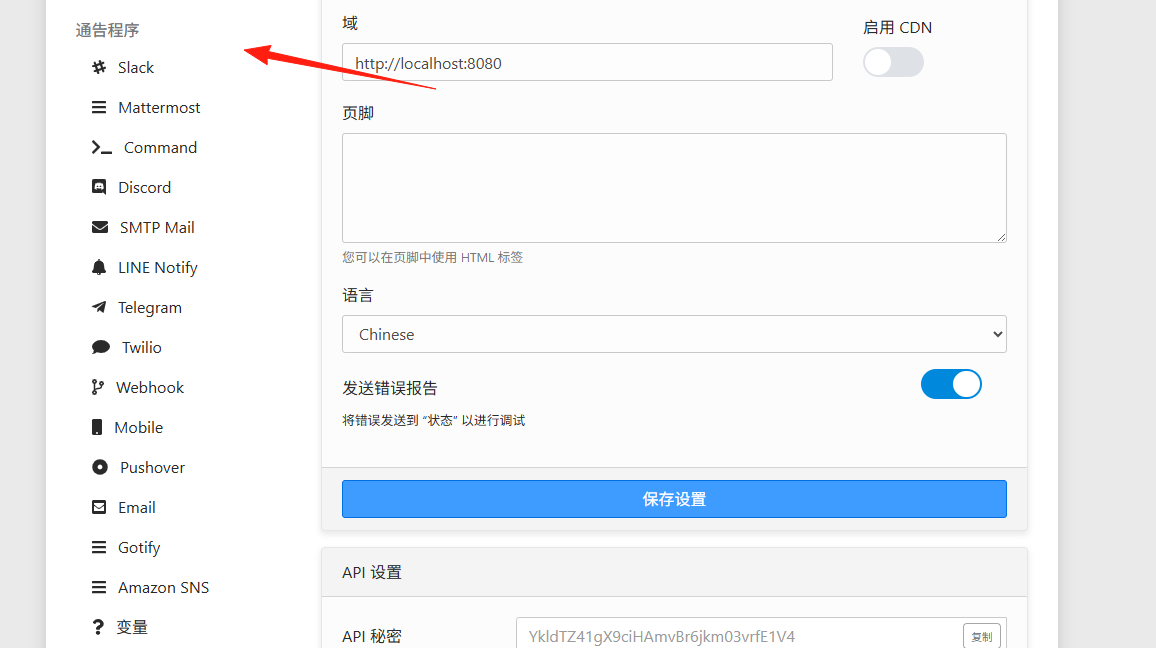
Task: Click the Webhook branch icon
Action: point(97,387)
